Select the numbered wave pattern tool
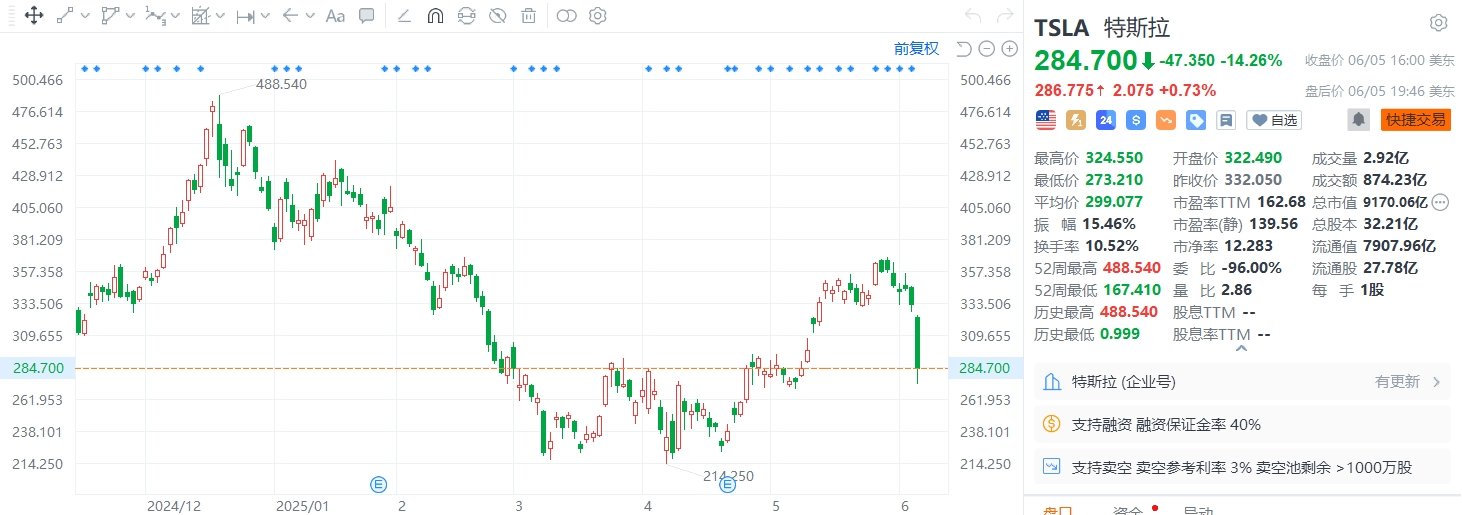 [154, 16]
